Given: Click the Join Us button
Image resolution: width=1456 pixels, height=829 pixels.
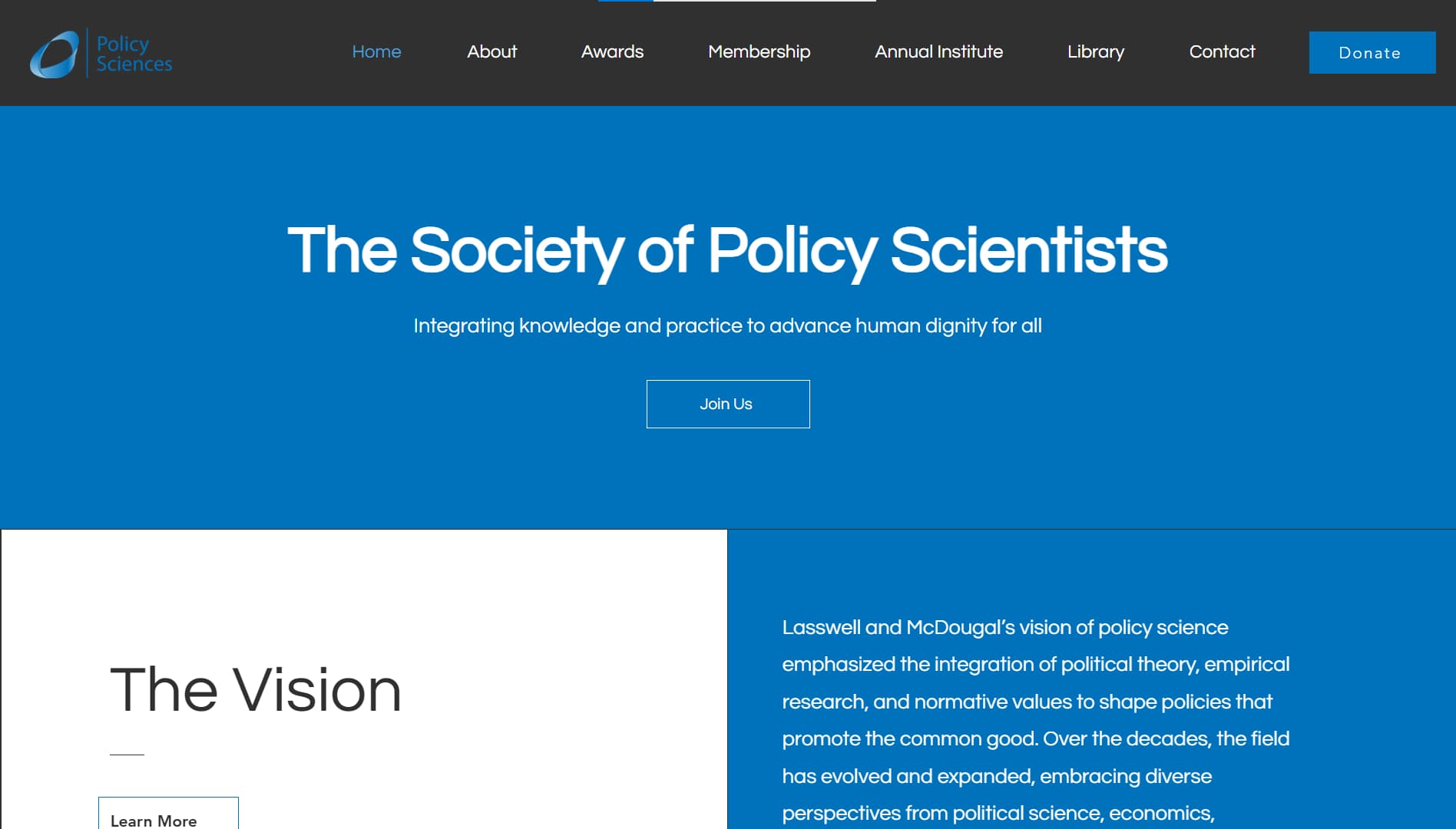Looking at the screenshot, I should click(x=727, y=404).
